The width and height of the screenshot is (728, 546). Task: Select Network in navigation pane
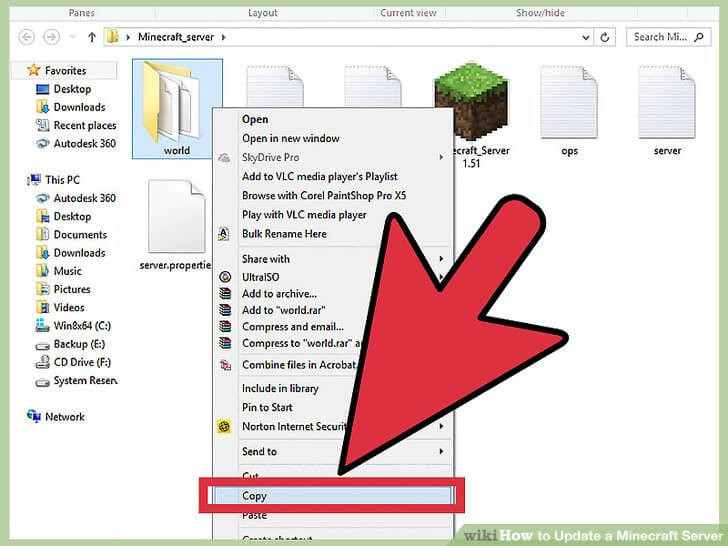coord(65,417)
